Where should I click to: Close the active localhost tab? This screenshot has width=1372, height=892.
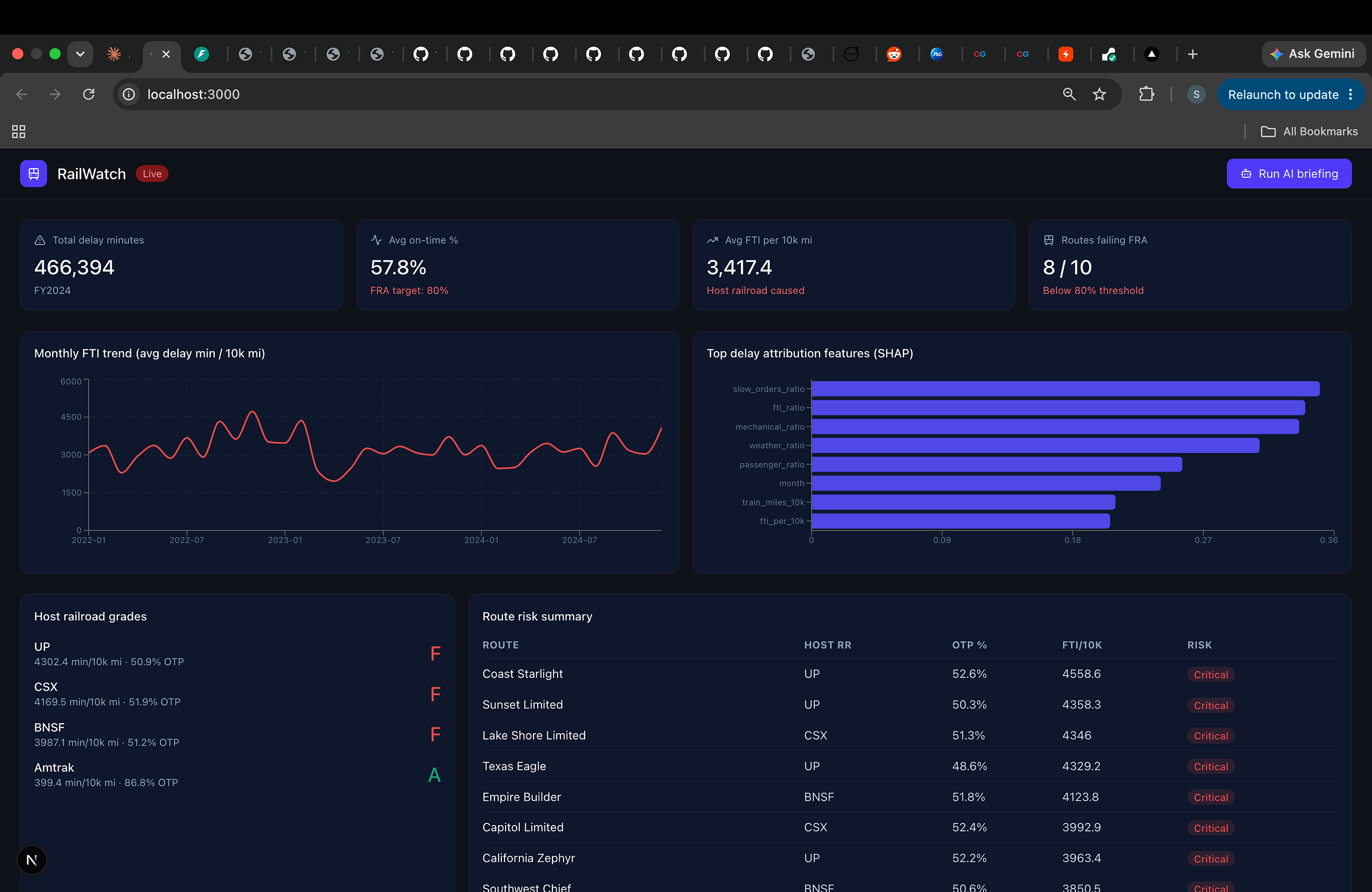pos(166,54)
